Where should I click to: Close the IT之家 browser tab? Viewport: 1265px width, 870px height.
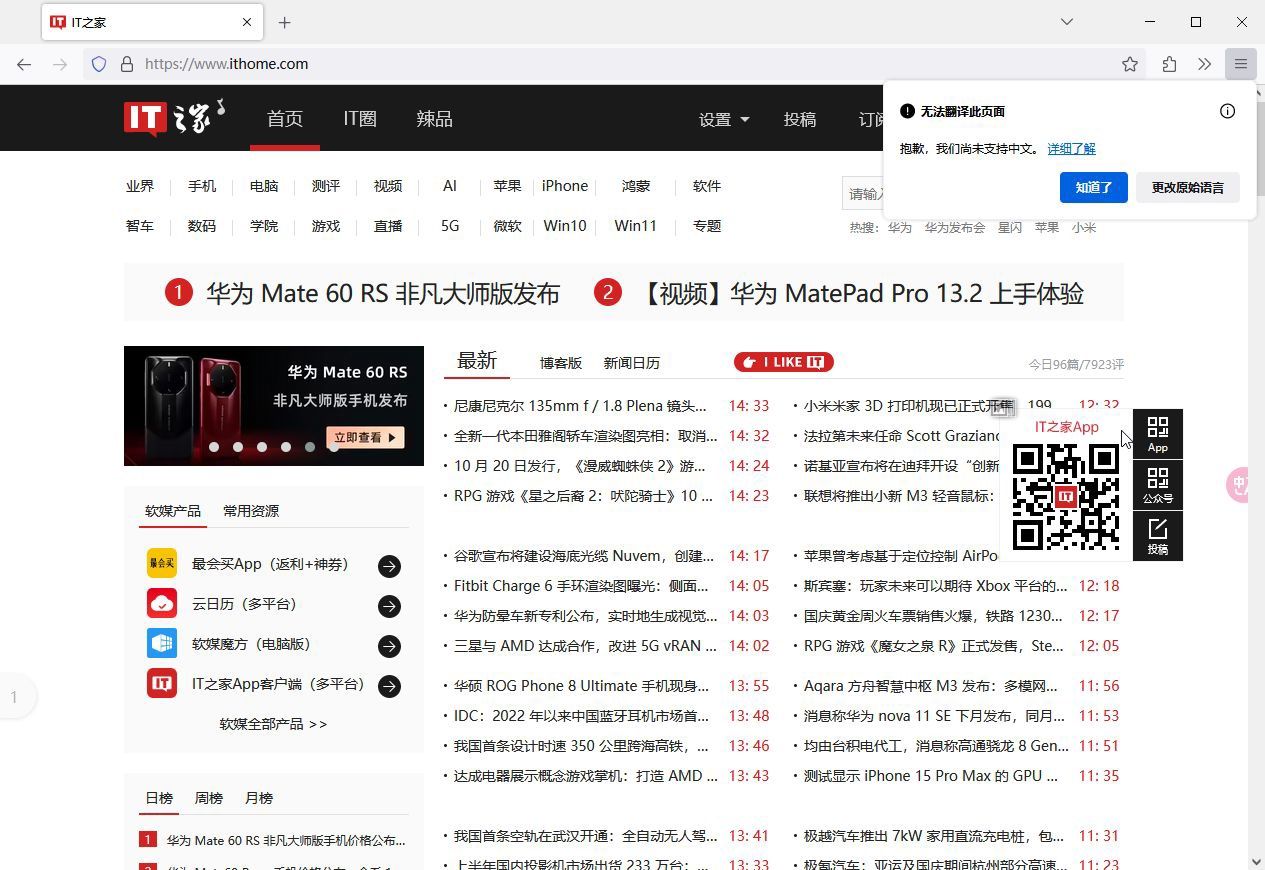[247, 22]
